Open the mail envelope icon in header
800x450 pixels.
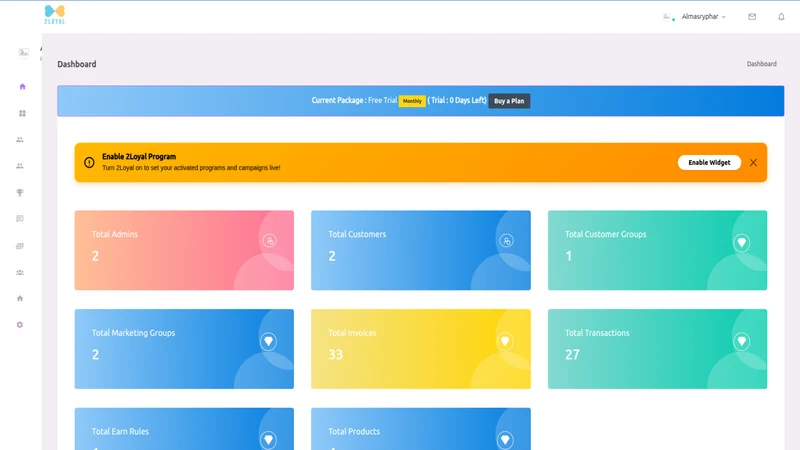752,17
